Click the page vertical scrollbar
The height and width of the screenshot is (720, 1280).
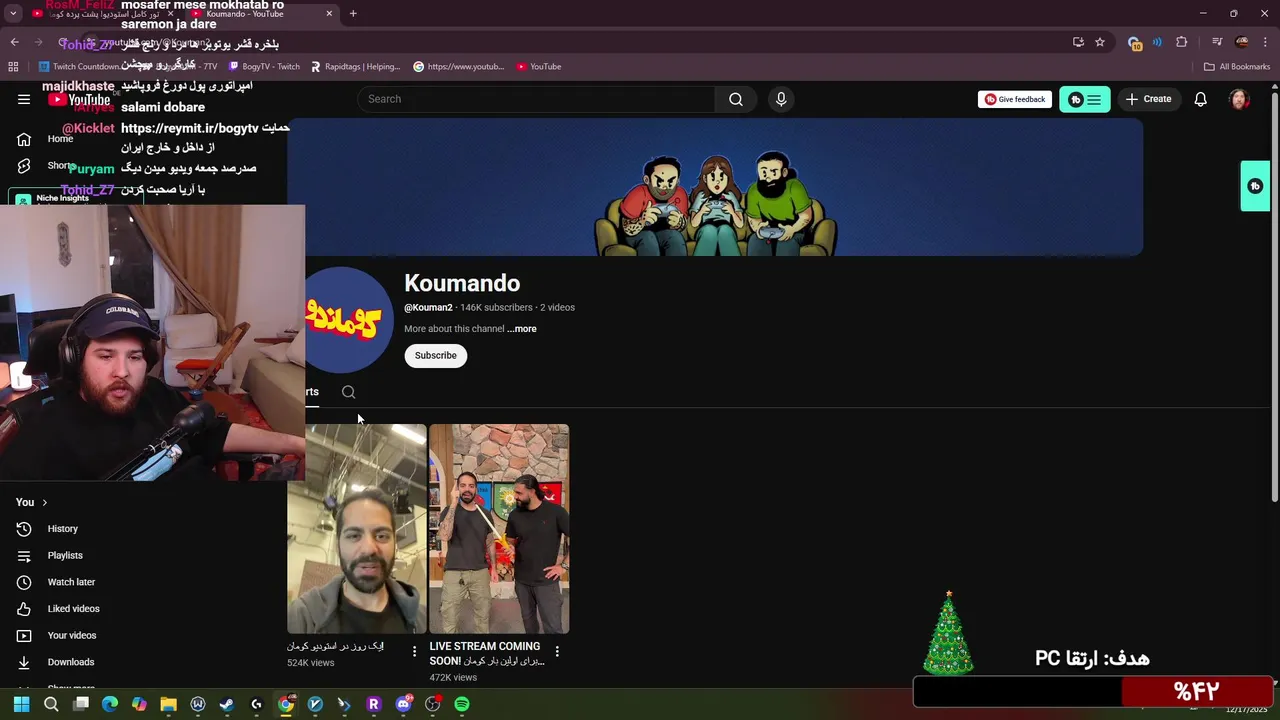pos(1273,300)
